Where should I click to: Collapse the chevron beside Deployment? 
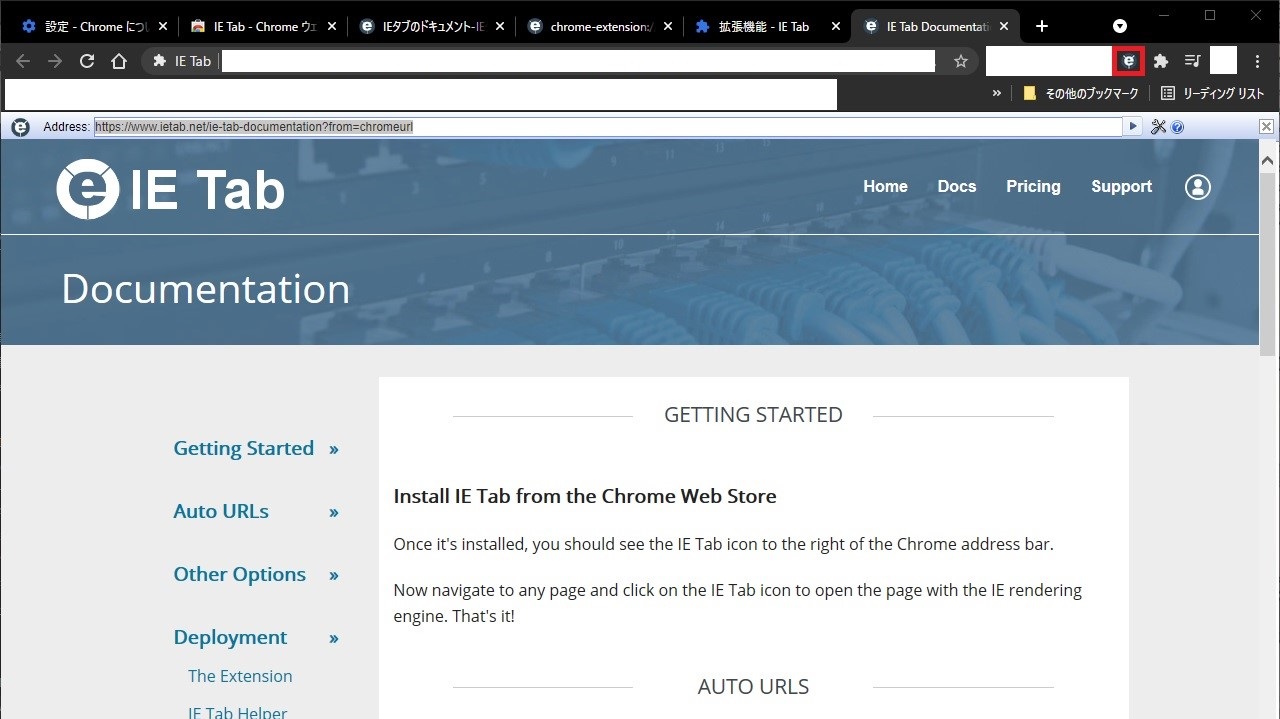tap(334, 639)
